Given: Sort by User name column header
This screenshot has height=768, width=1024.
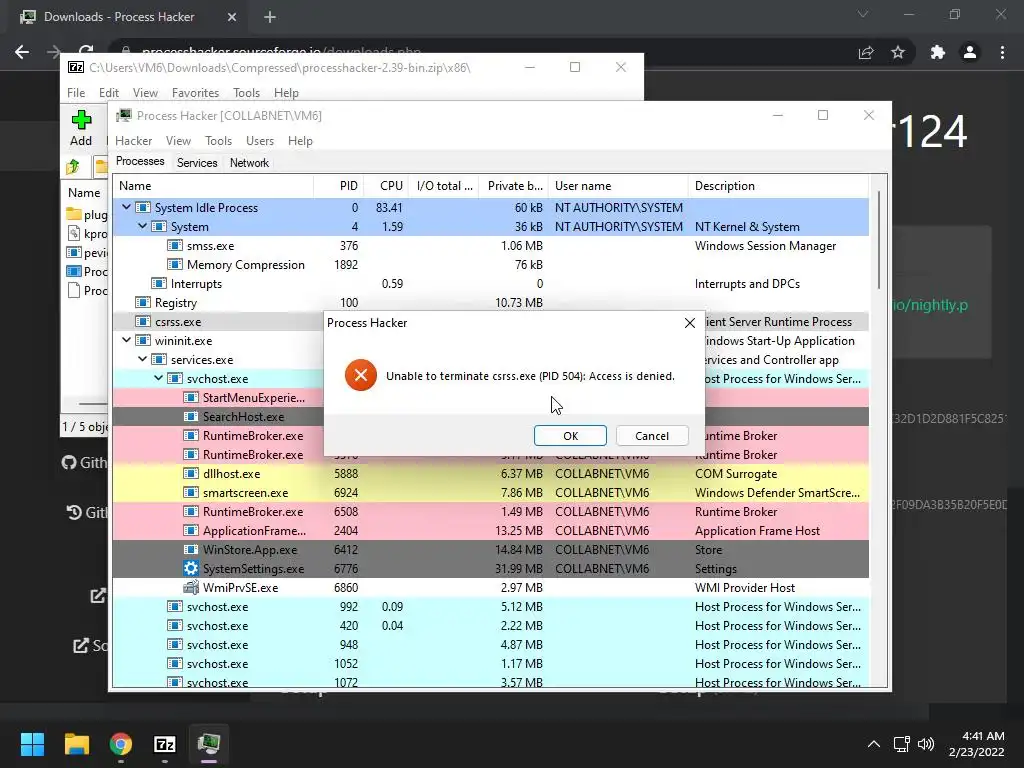Looking at the screenshot, I should (617, 185).
